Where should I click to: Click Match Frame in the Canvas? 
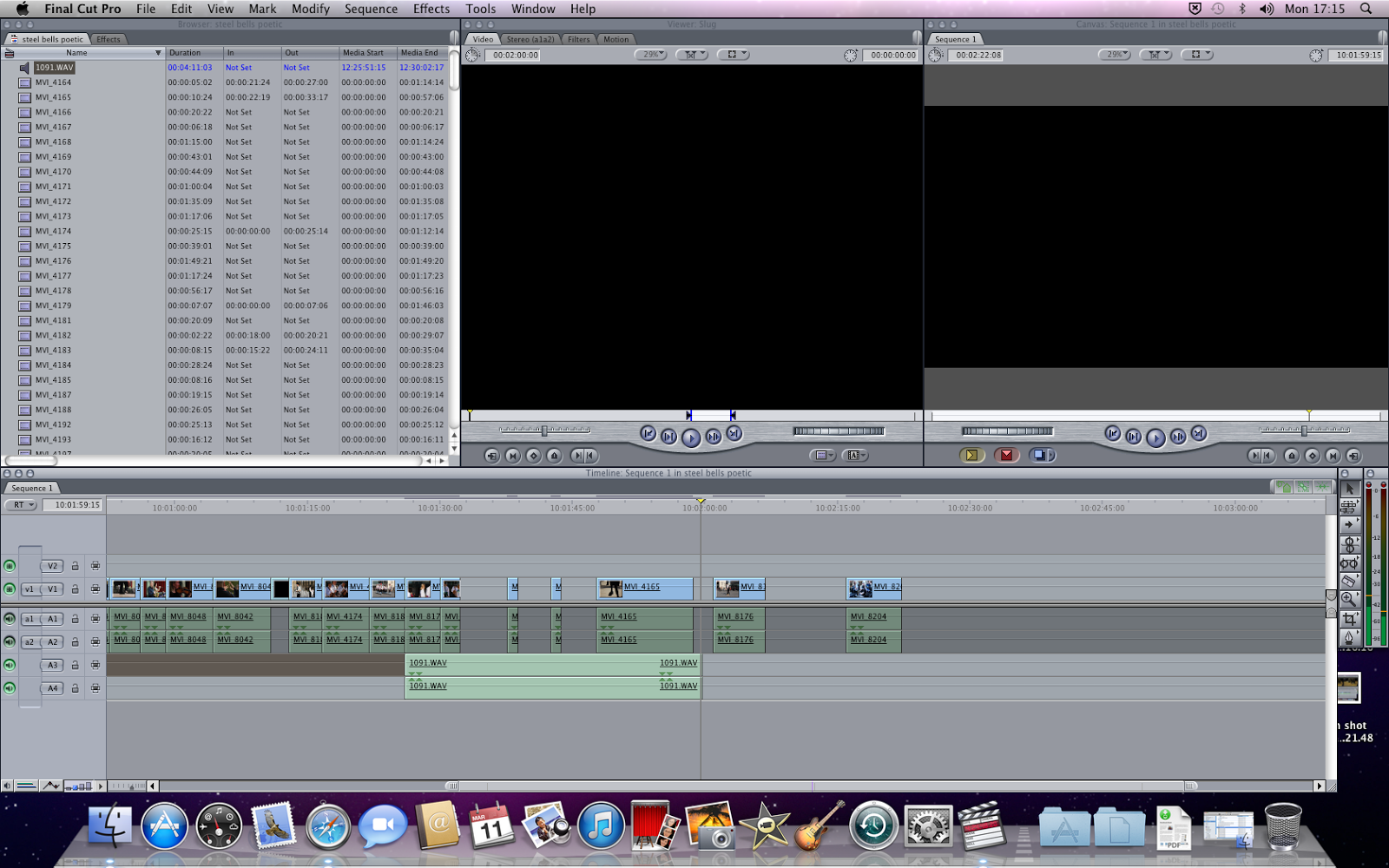[1353, 455]
